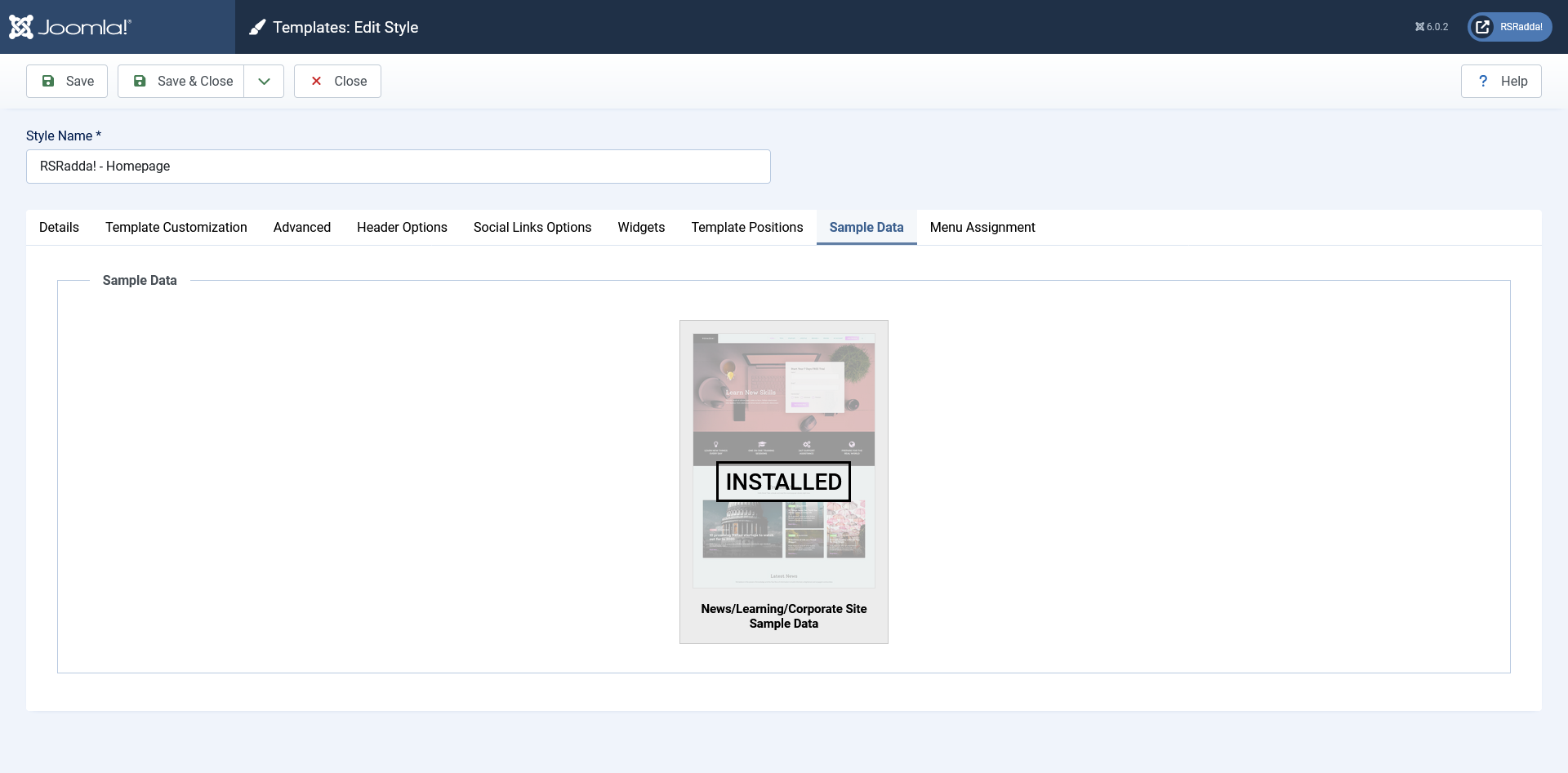Click the floppy disk Save icon
This screenshot has height=773, width=1568.
[x=48, y=81]
